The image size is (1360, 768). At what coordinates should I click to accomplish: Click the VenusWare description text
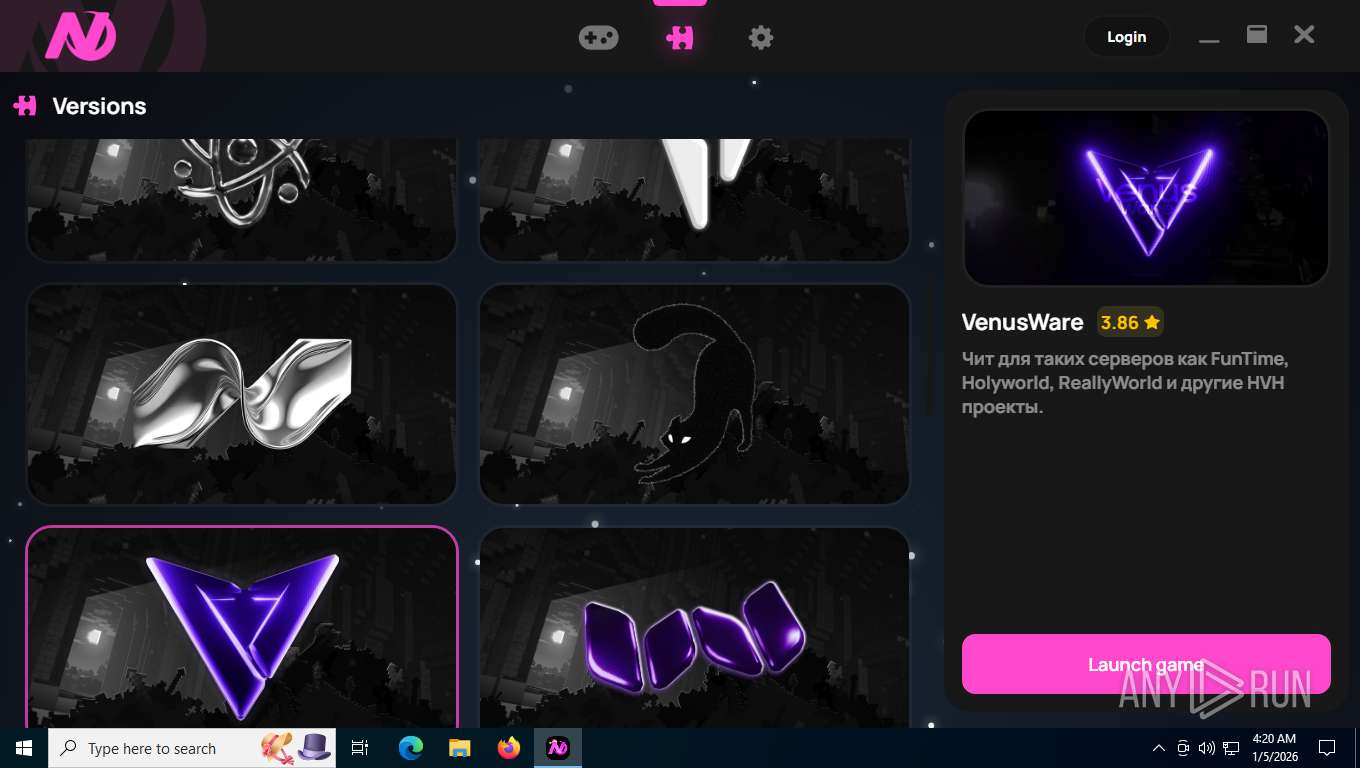tap(1125, 383)
